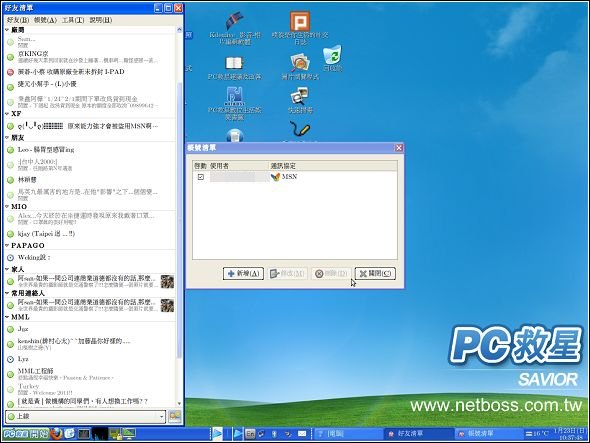Select the buddy ending with 會被盜用MSN啊 in XF group
590x443 pixels.
click(x=90, y=126)
